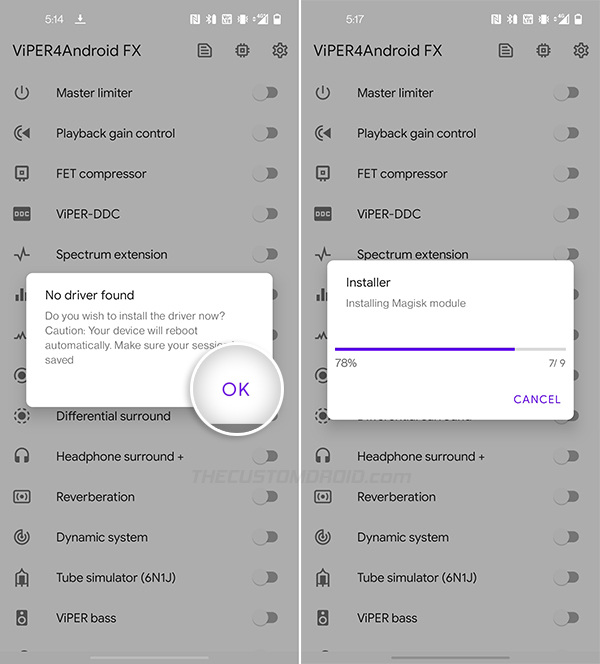Tap ViPER bass speaker icon, left screen
The height and width of the screenshot is (664, 600).
coord(22,618)
